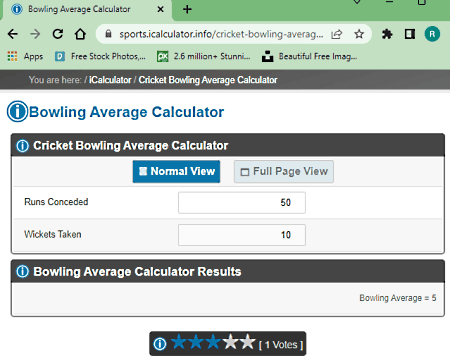Open Cricket Bowling Average Calculator breadcrumb

click(x=208, y=80)
